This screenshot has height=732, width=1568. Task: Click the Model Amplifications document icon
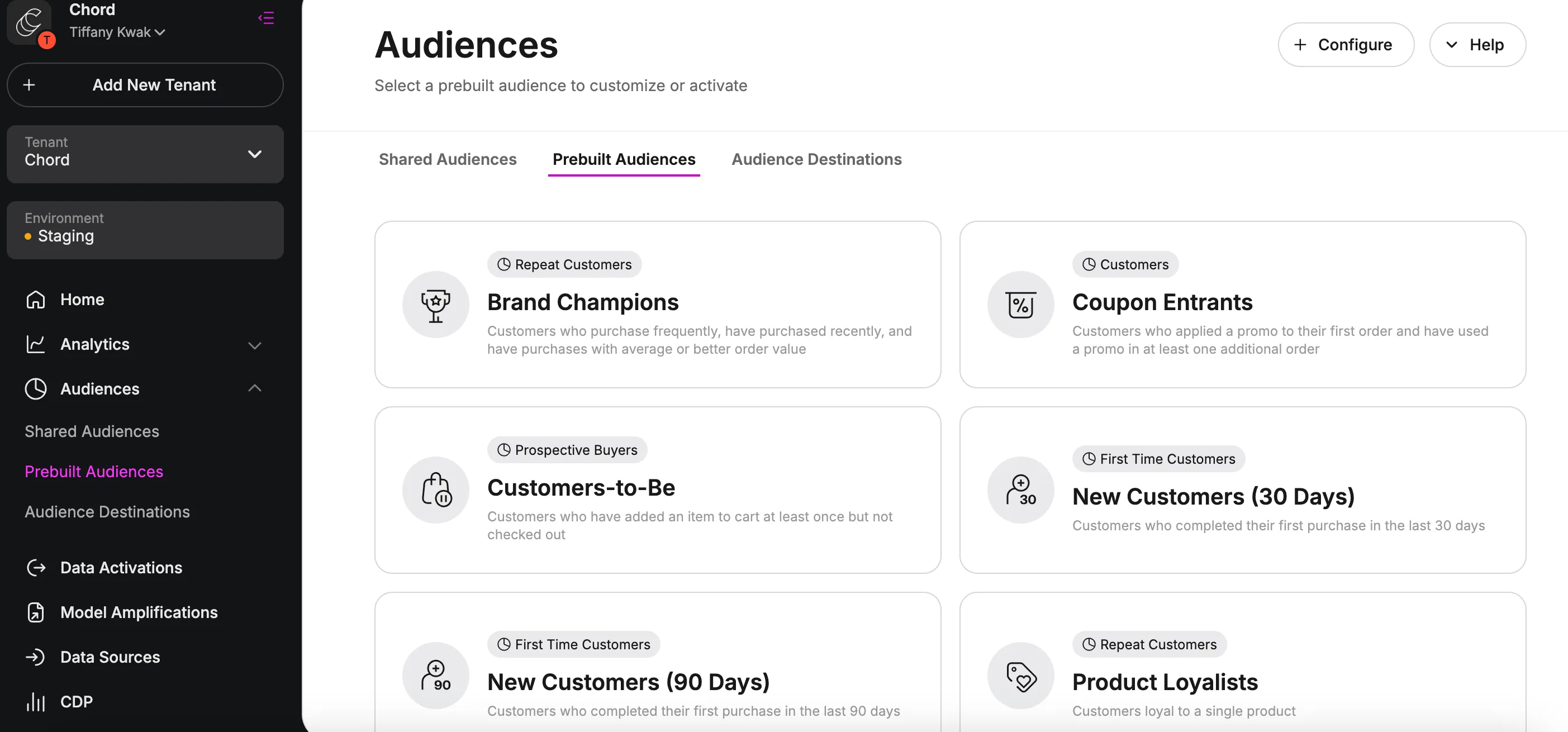click(35, 612)
